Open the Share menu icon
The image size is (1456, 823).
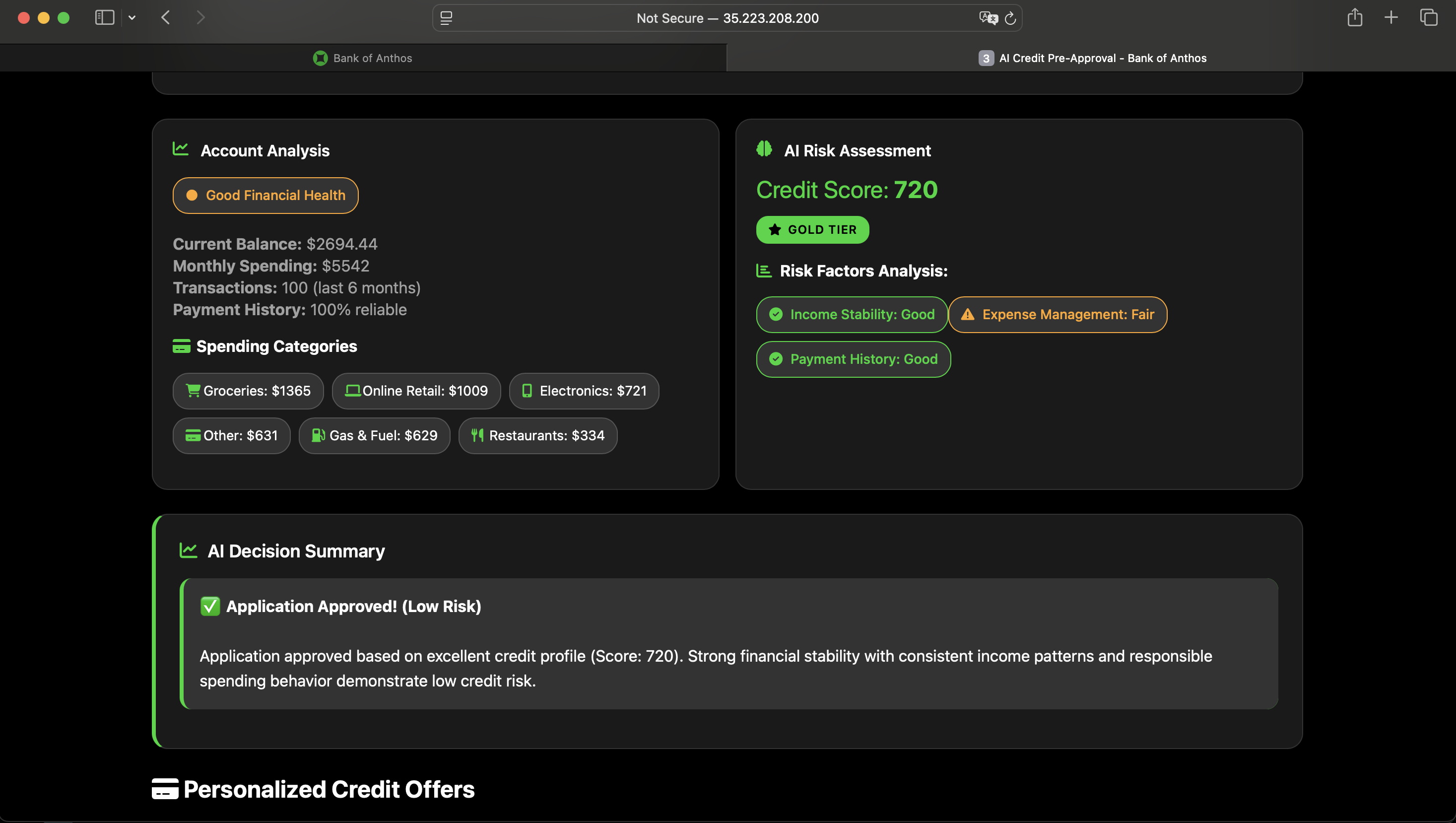coord(1355,17)
